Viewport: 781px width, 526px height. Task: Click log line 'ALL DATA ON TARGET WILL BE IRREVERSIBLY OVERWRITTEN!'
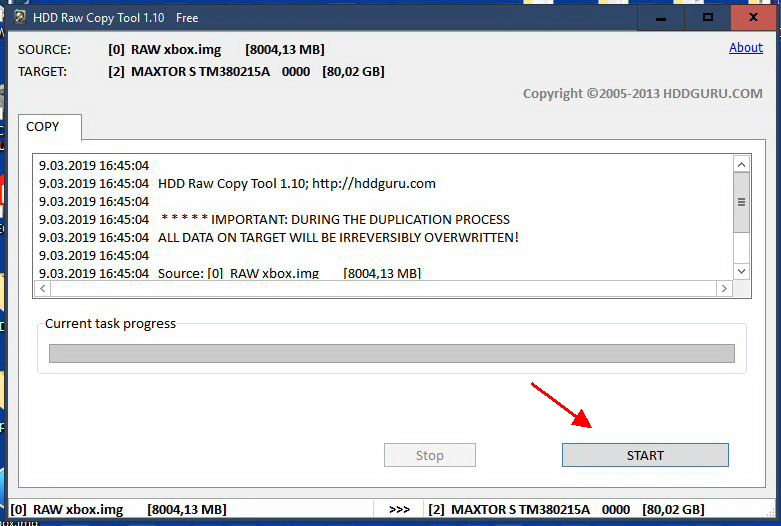[x=338, y=238]
